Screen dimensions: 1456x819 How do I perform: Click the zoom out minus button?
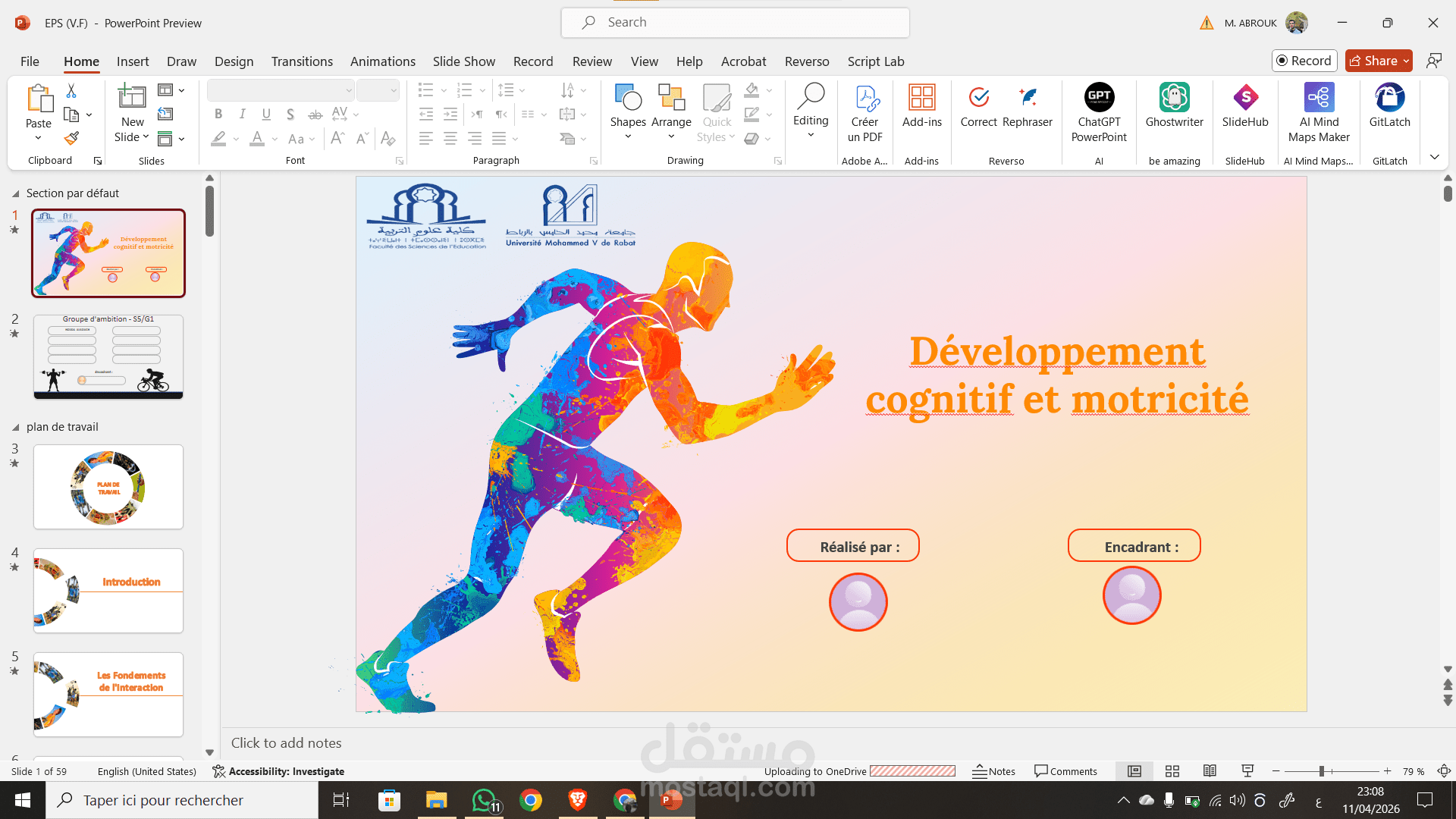click(x=1276, y=771)
